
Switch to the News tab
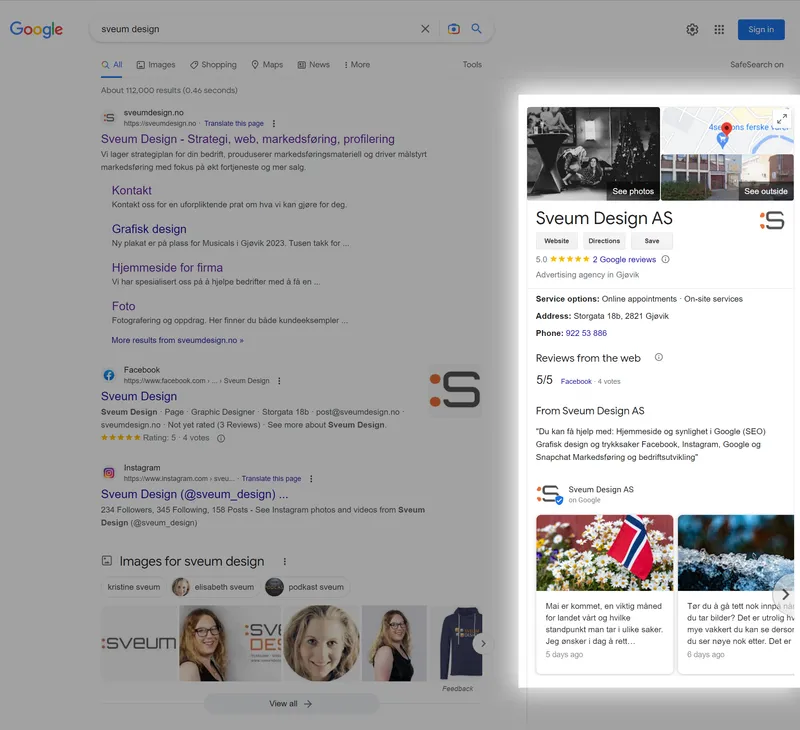pyautogui.click(x=314, y=65)
